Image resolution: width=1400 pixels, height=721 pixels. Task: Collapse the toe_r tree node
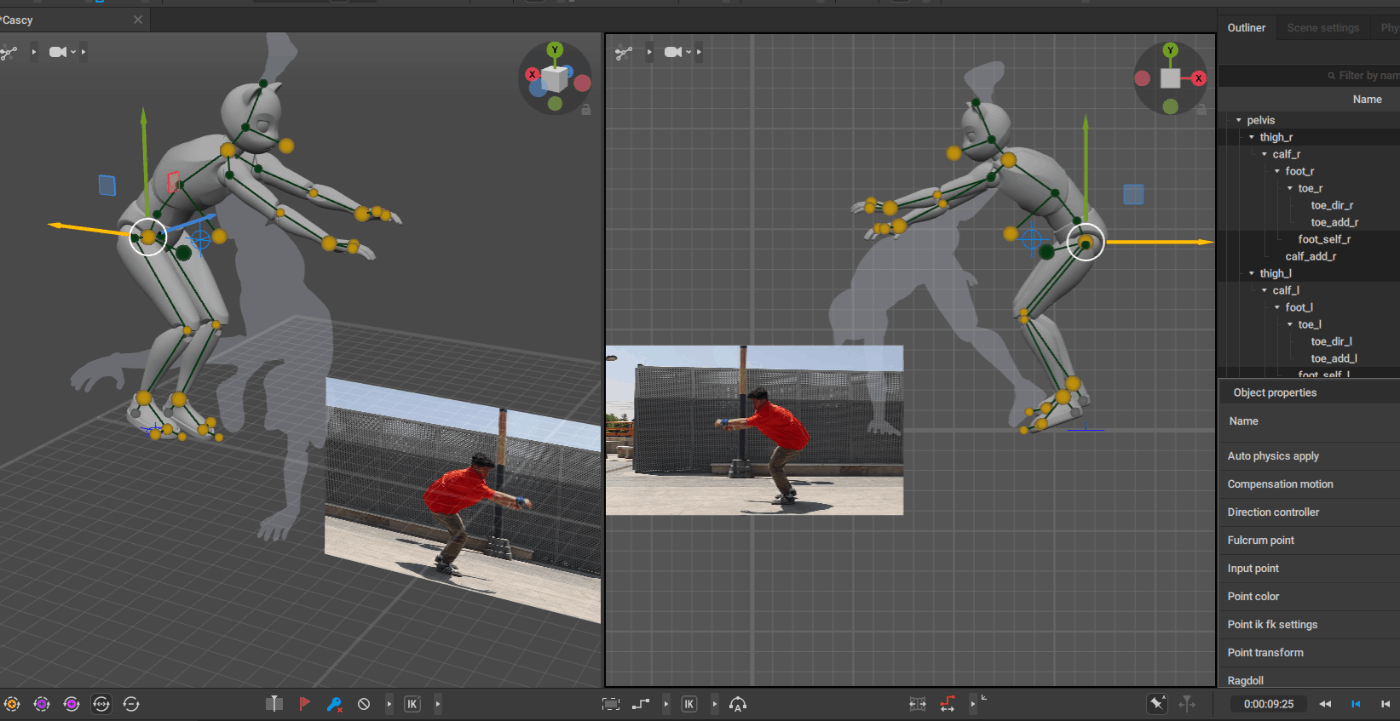click(x=1290, y=188)
